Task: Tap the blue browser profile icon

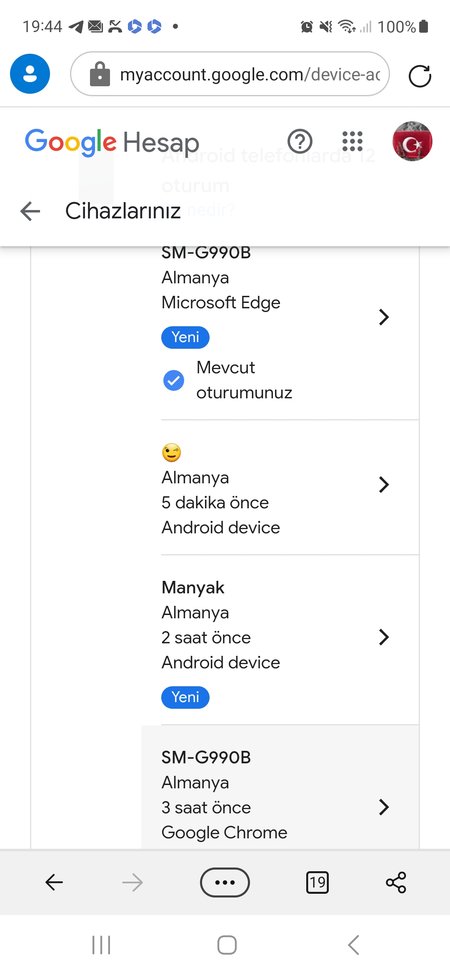Action: (x=30, y=74)
